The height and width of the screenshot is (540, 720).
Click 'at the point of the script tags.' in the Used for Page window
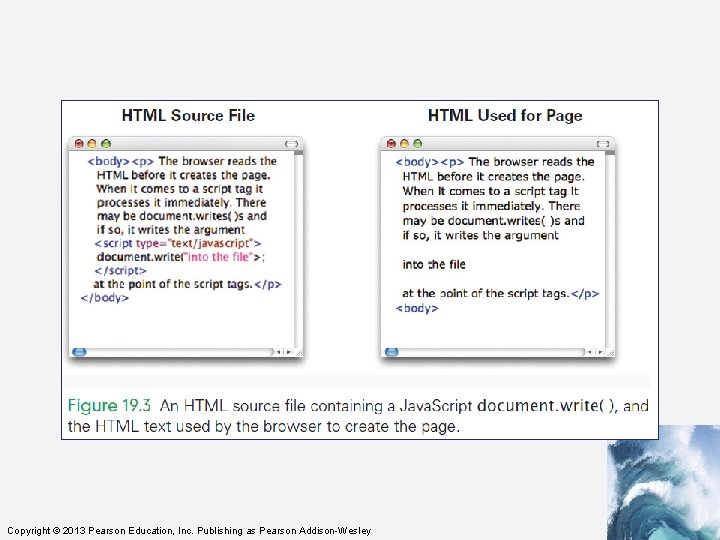(x=486, y=293)
